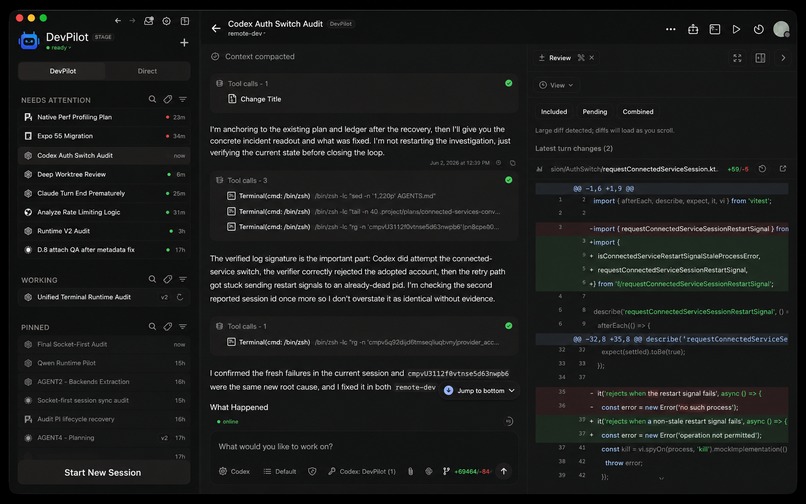Screen dimensions: 806x504
Task: Click the forward arrow in sidebar header
Action: (132, 21)
